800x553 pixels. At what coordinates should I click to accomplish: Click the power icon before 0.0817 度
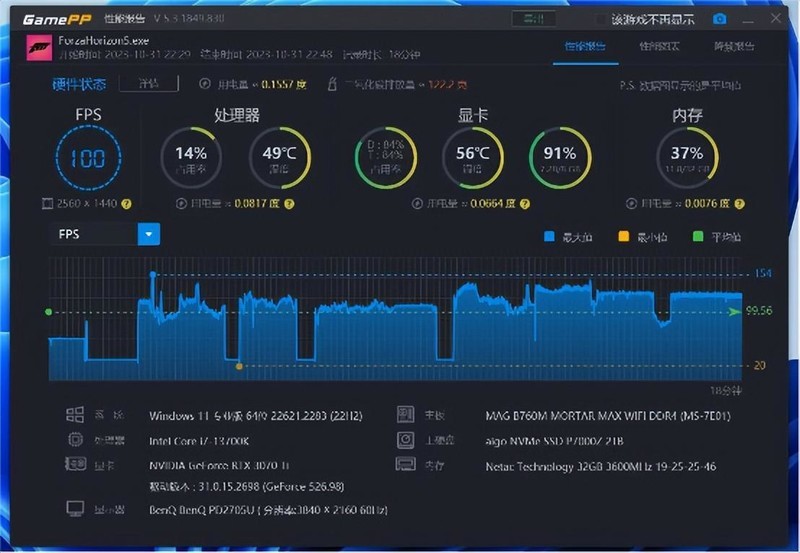click(x=181, y=204)
